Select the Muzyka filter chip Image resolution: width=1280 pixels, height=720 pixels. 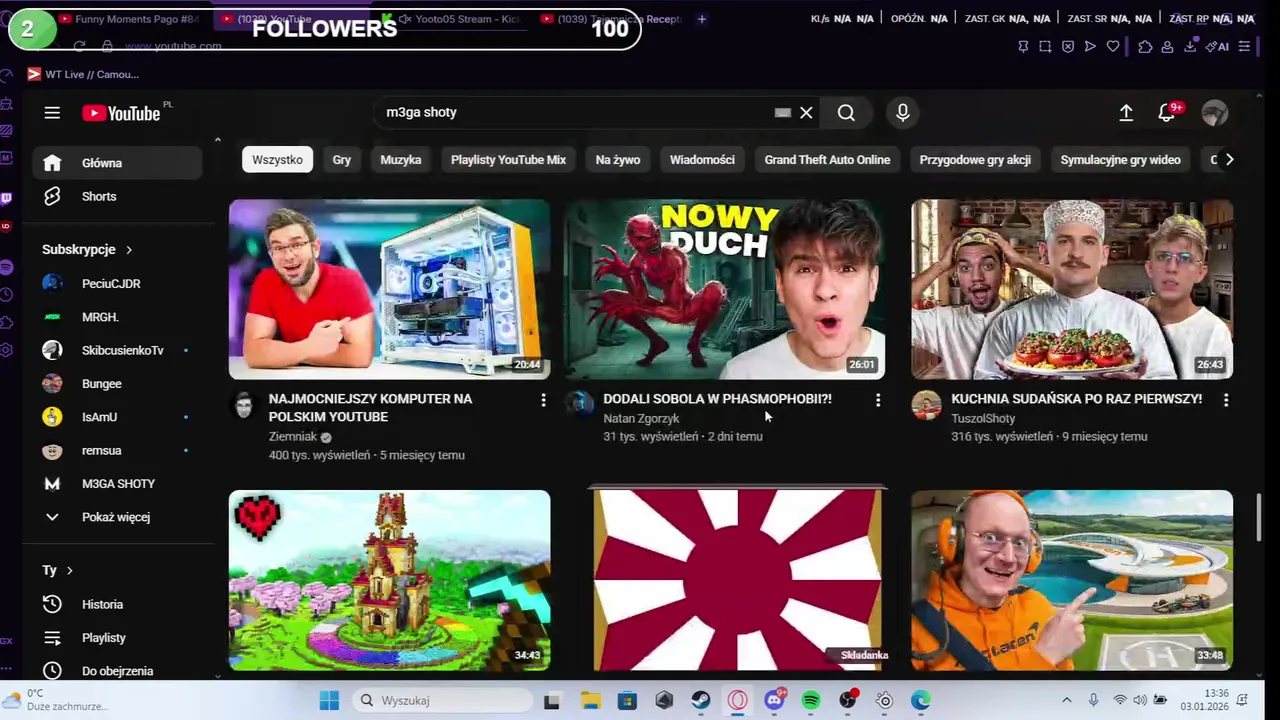401,160
